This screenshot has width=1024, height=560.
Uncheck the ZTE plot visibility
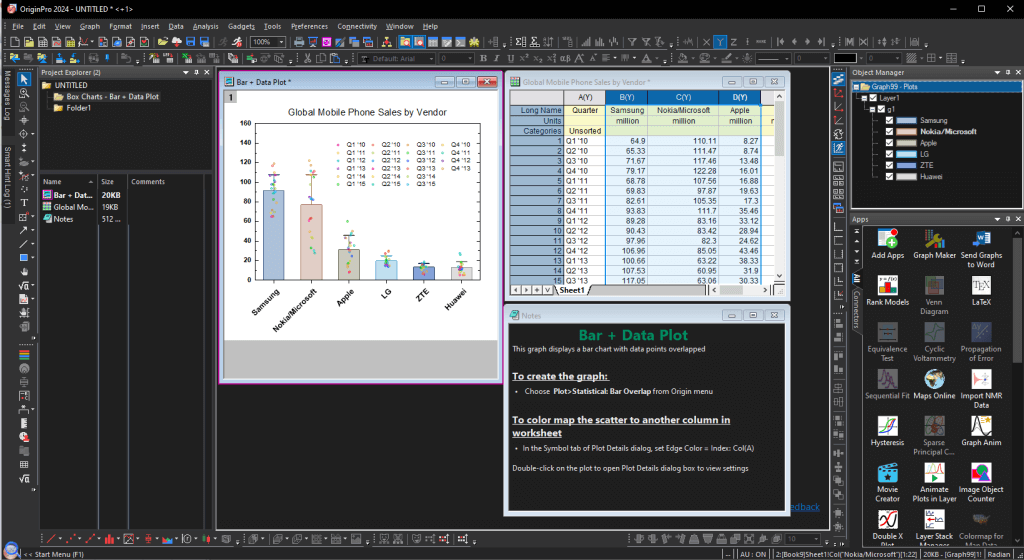tap(889, 165)
